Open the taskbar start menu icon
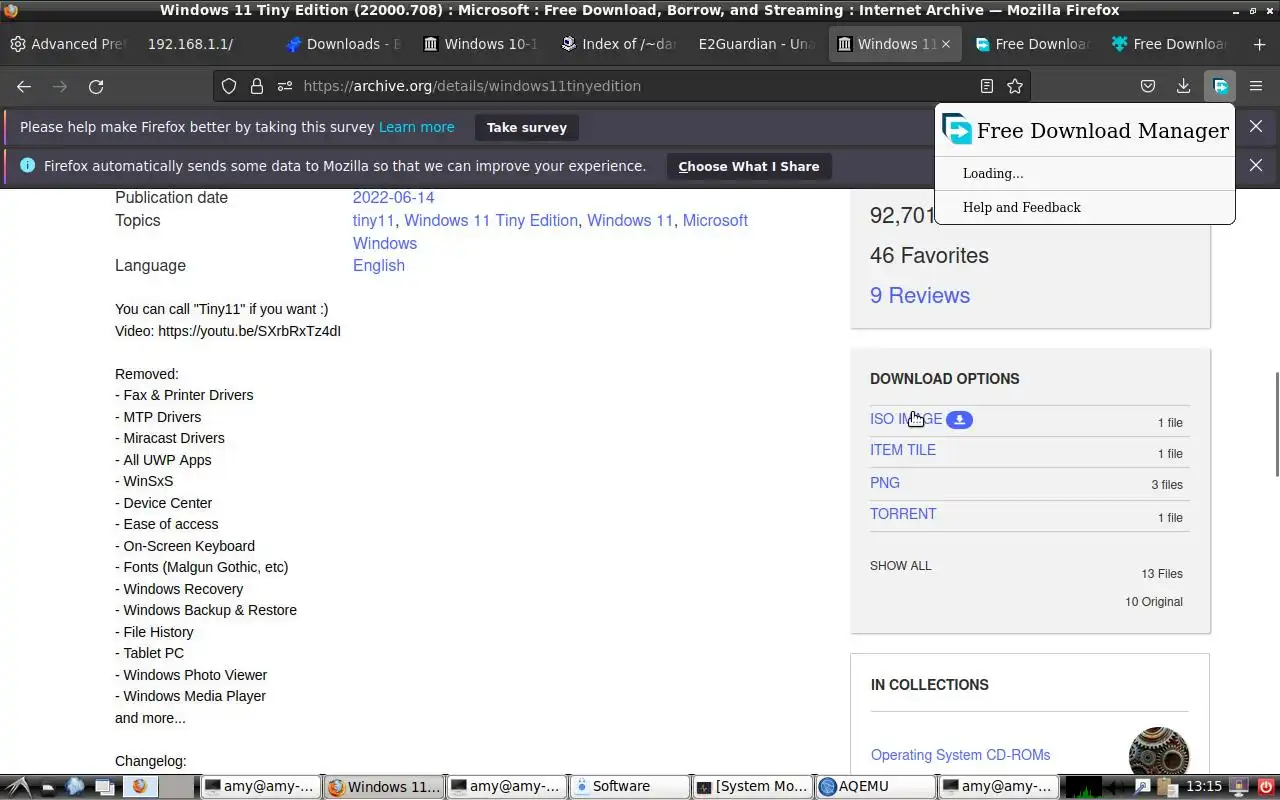The width and height of the screenshot is (1280, 800). pos(18,786)
